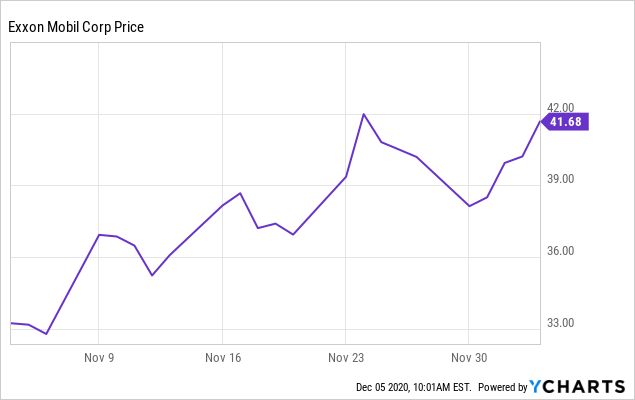Click the Nov 16 date label
Image resolution: width=635 pixels, height=400 pixels.
222,357
